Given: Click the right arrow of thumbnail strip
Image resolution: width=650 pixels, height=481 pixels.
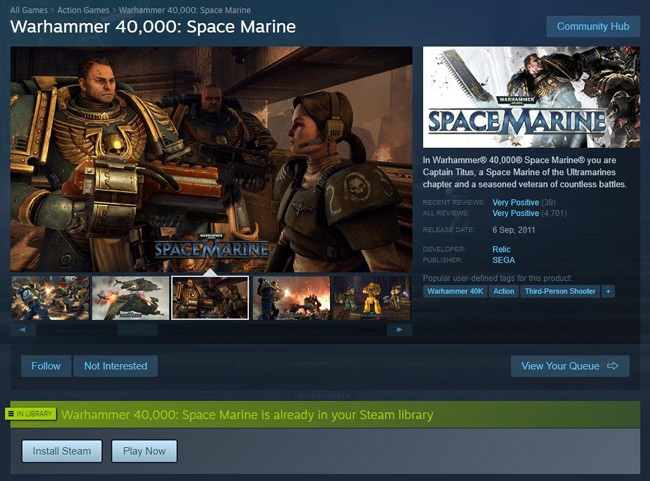Looking at the screenshot, I should 399,330.
